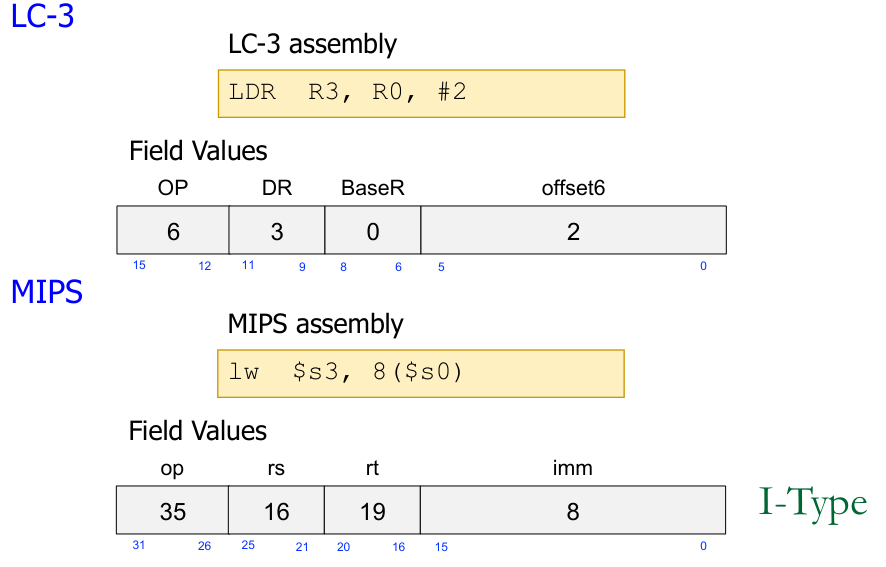This screenshot has width=886, height=567.
Task: Select the "MIPS assembly" caption
Action: (x=315, y=324)
